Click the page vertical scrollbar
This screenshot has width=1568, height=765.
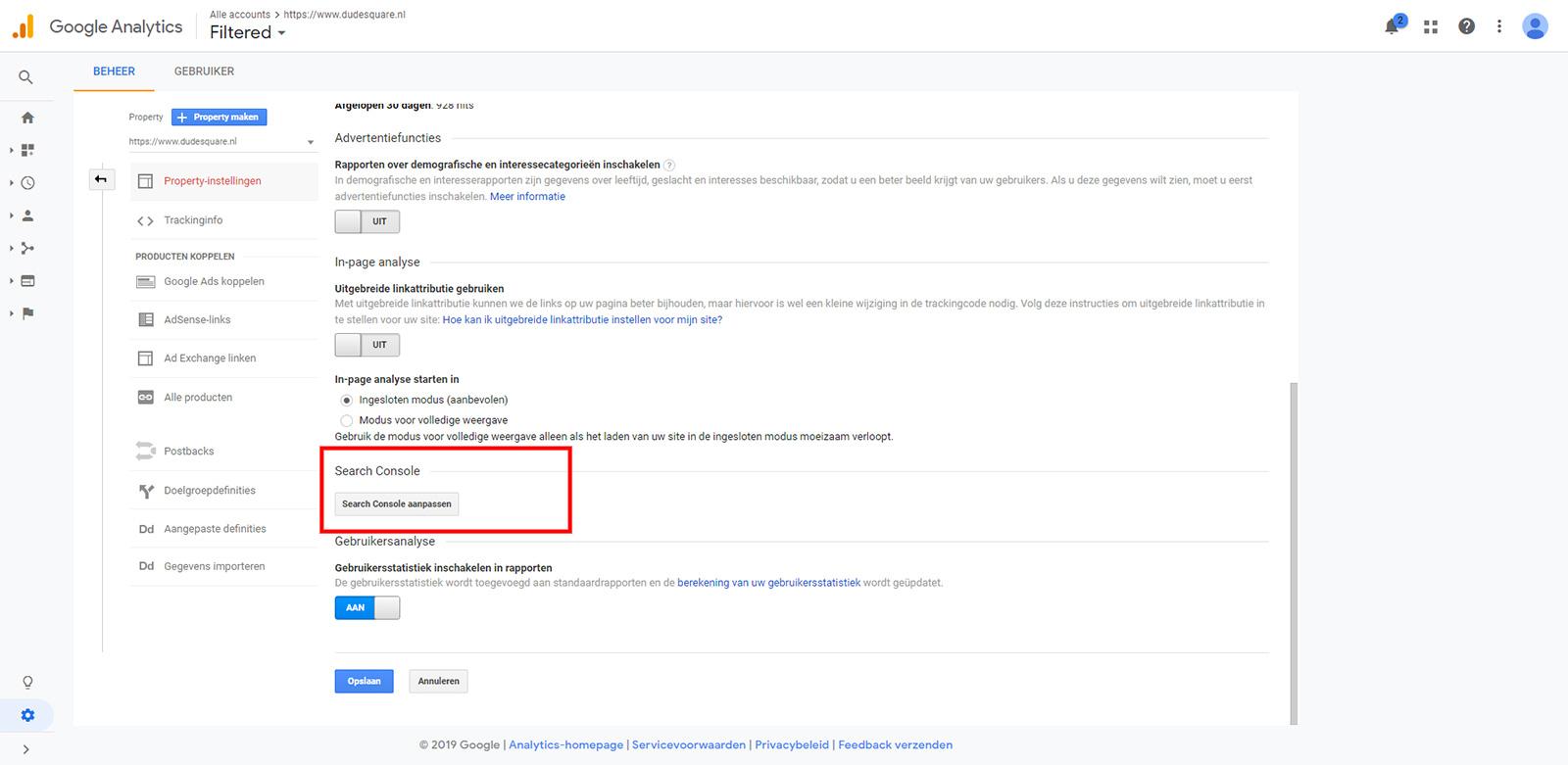(1294, 553)
